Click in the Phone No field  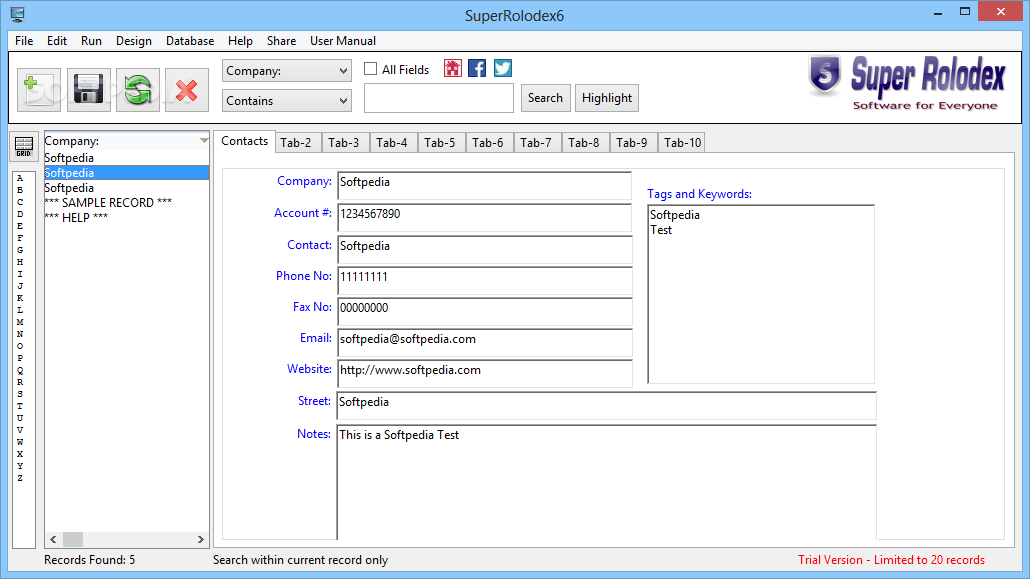[x=485, y=280]
